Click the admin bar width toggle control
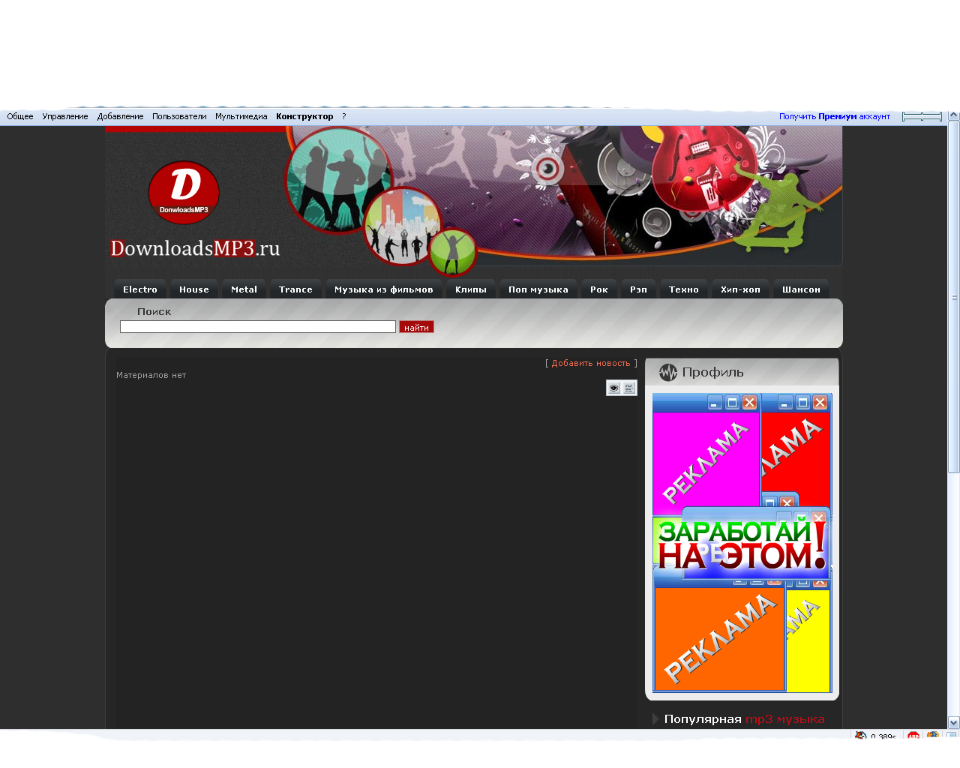 [x=922, y=116]
